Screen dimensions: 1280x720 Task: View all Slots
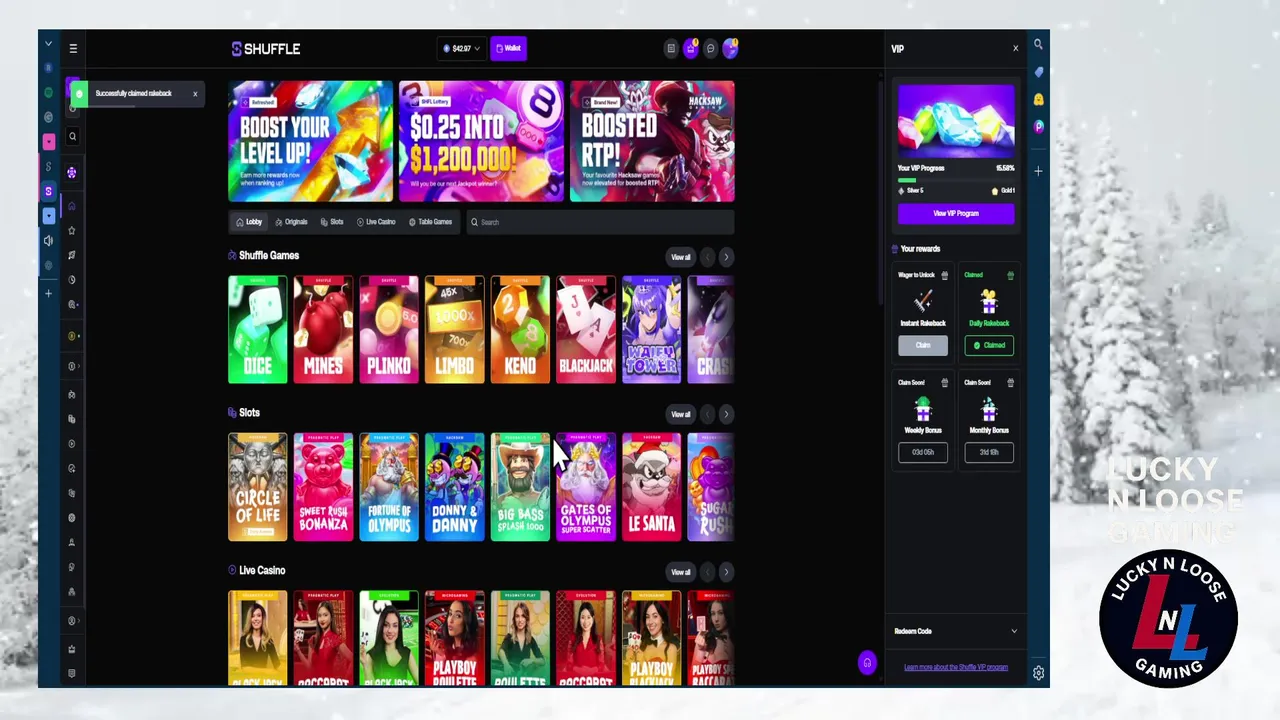[x=681, y=414]
